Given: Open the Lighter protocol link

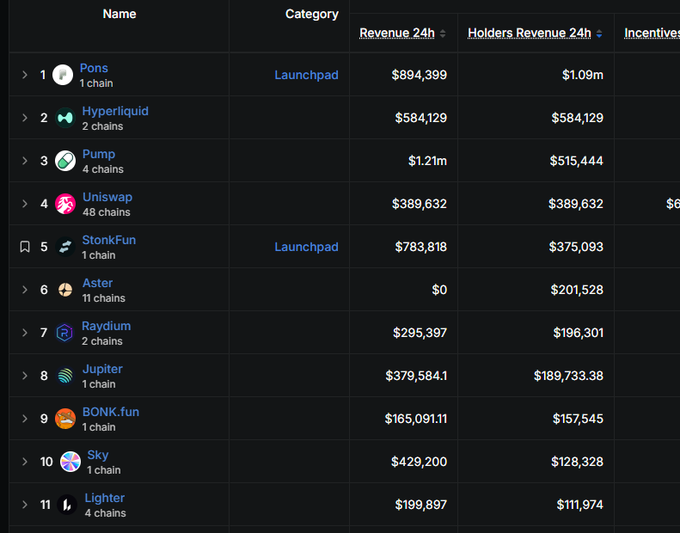Looking at the screenshot, I should (x=105, y=498).
